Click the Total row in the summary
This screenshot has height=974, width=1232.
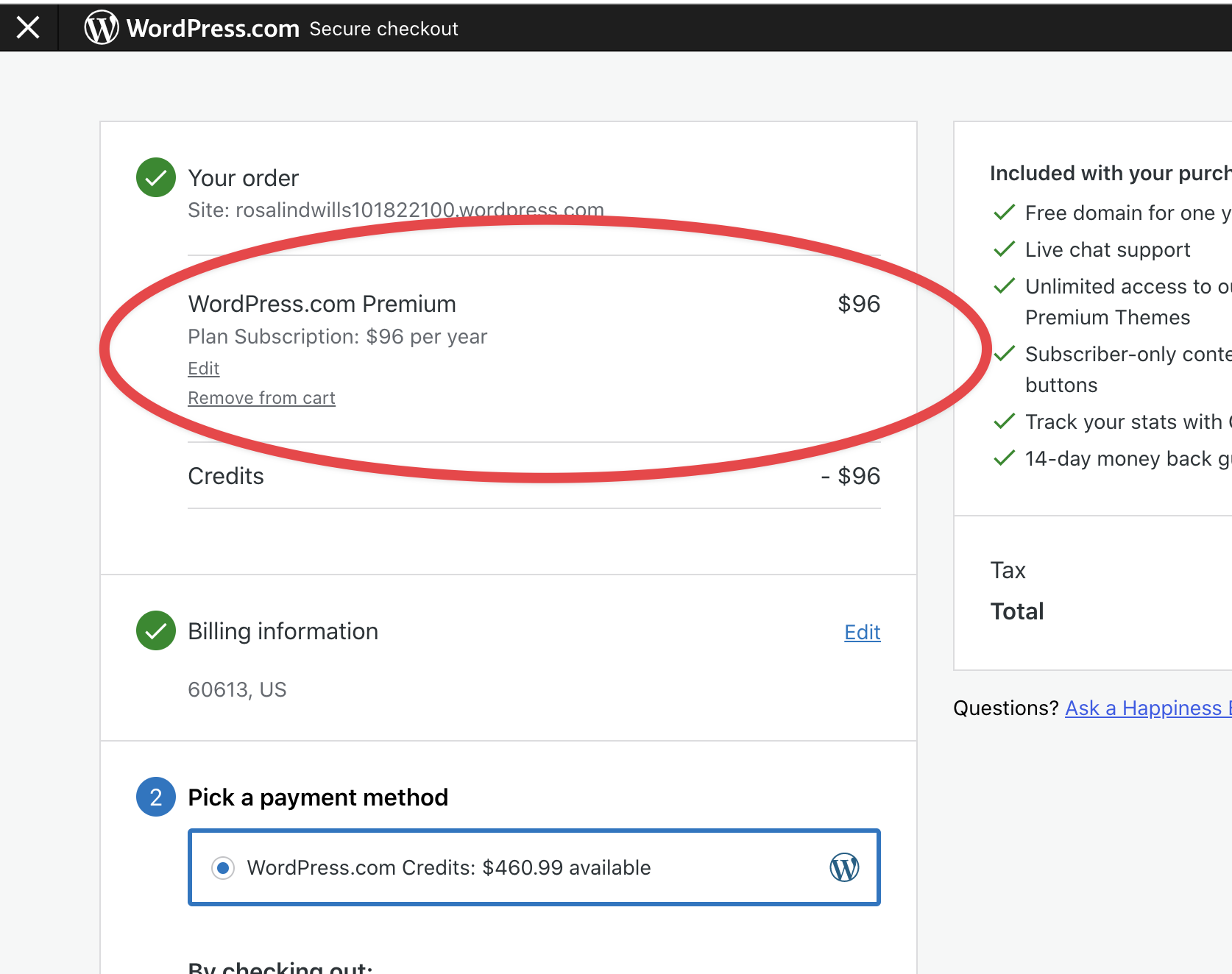[1017, 611]
